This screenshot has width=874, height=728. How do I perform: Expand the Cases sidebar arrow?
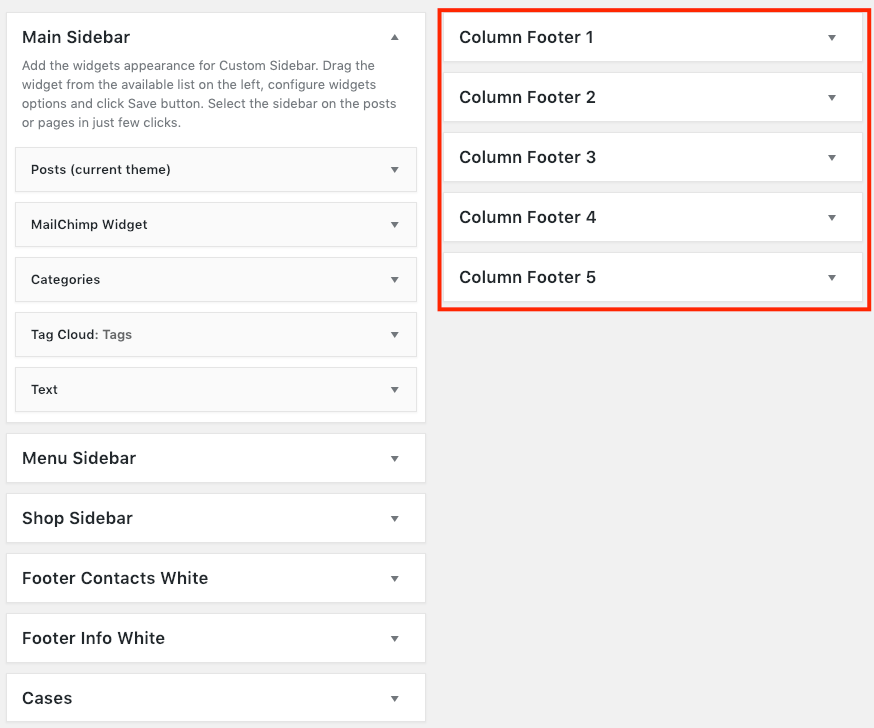(x=395, y=698)
